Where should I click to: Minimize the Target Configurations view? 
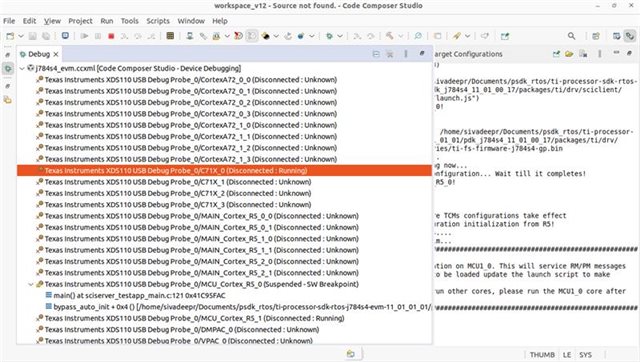[x=616, y=53]
